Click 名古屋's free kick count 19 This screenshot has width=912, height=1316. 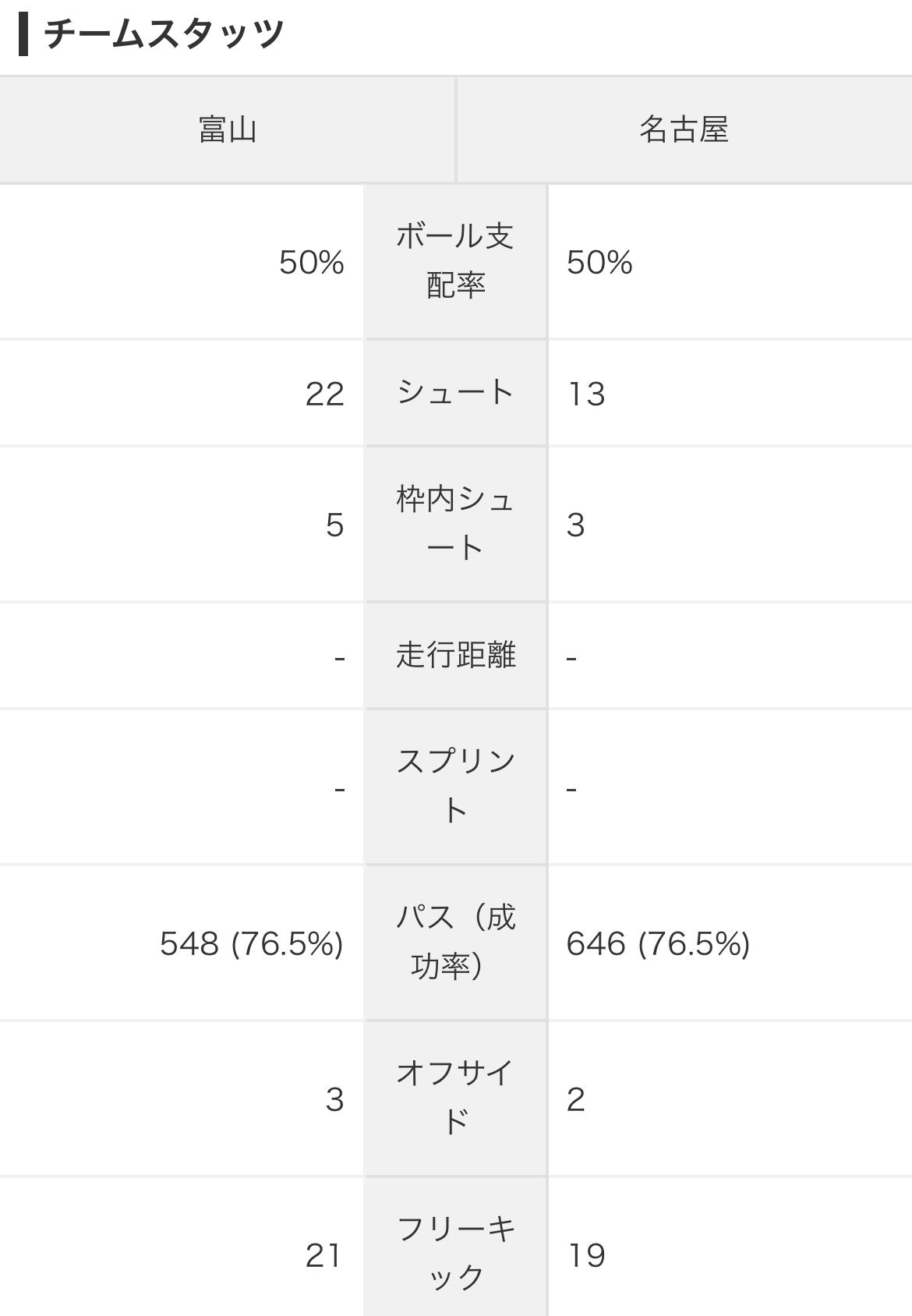tap(586, 1256)
